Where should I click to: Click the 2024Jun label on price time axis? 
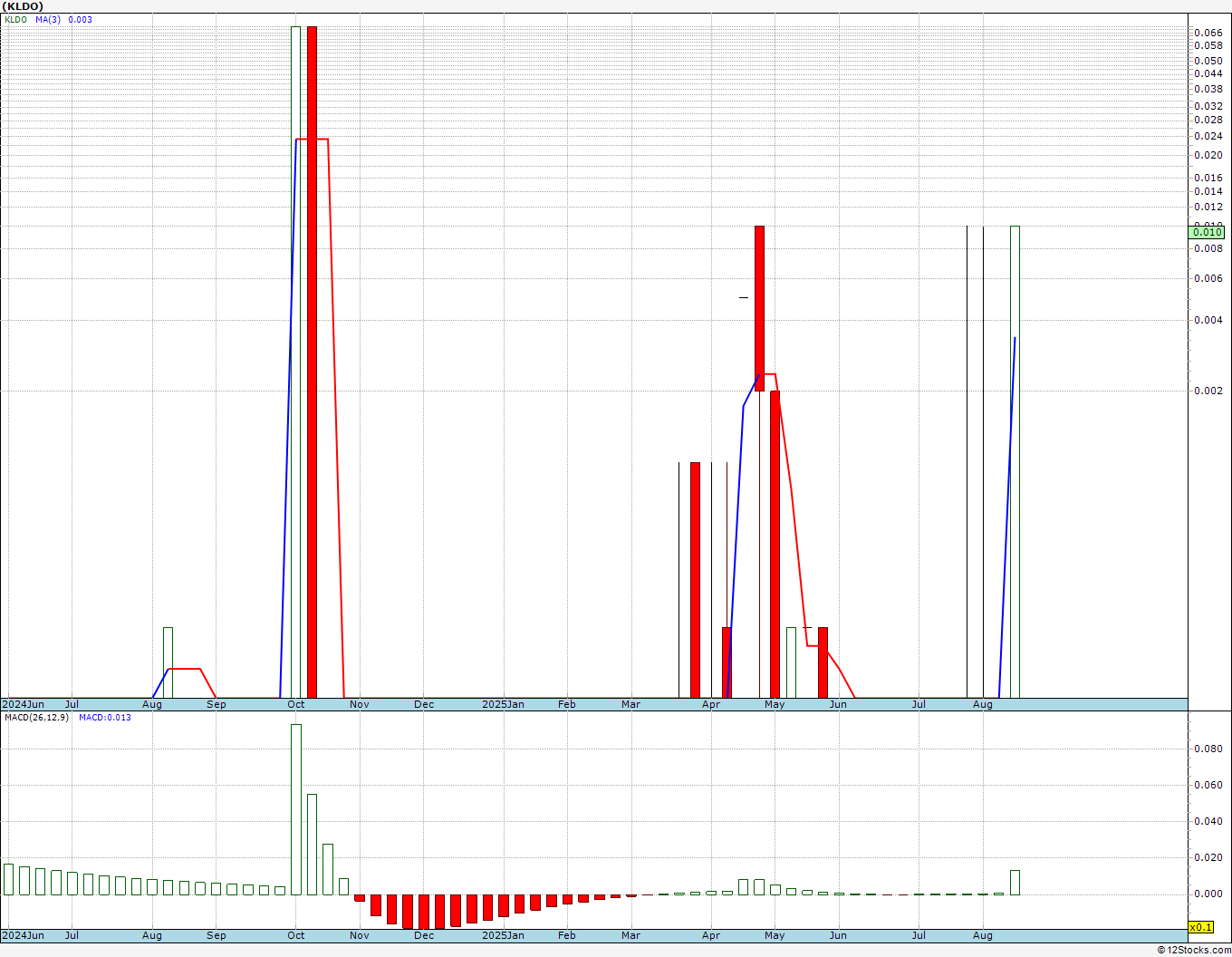click(23, 704)
